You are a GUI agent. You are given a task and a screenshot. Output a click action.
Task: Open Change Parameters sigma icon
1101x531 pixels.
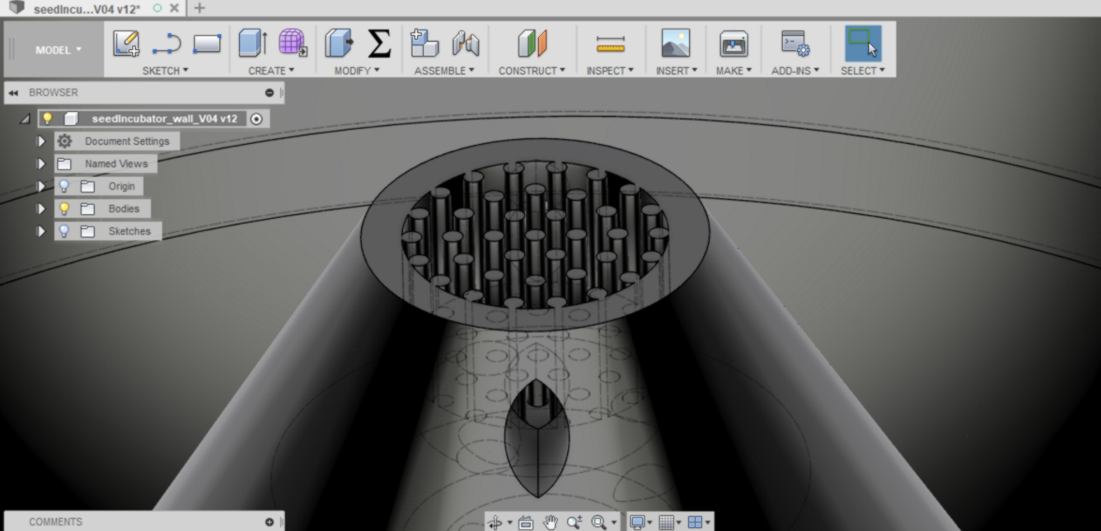click(379, 44)
